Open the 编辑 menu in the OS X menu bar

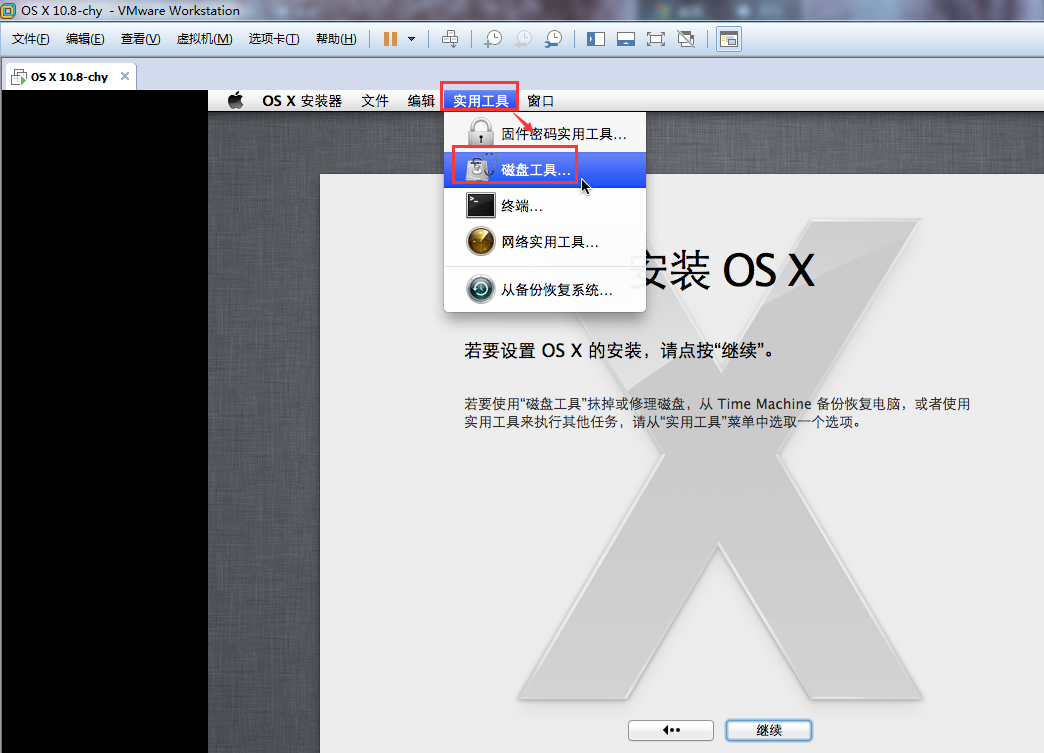point(421,101)
